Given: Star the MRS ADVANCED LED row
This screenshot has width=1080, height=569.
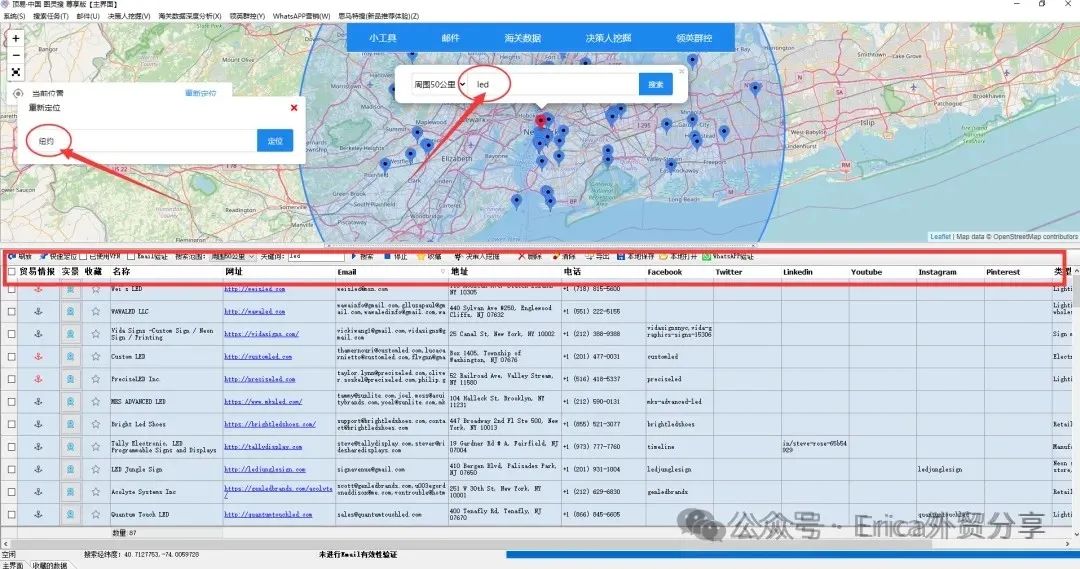Looking at the screenshot, I should tap(95, 402).
